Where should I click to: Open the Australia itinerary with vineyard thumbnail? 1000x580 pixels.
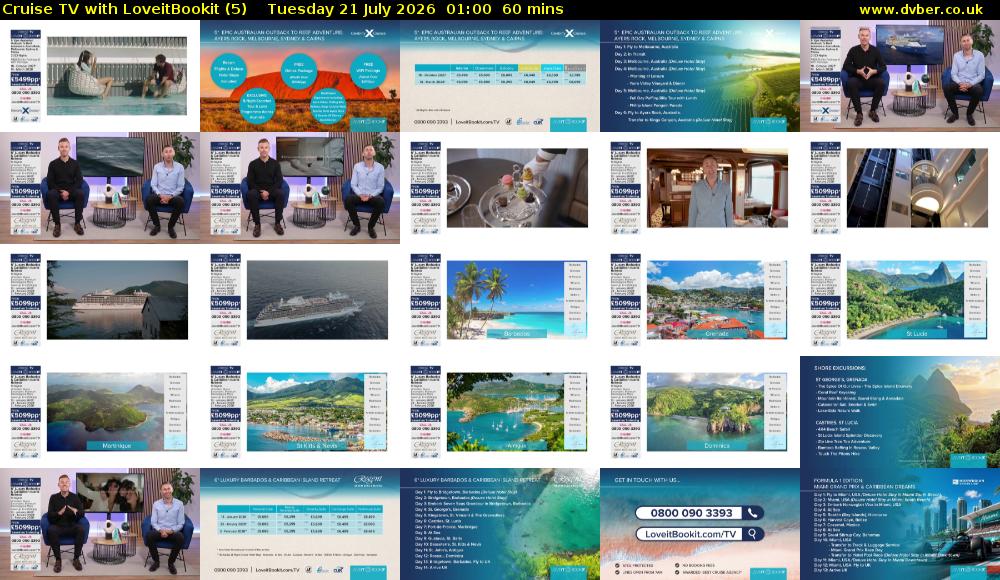(700, 76)
